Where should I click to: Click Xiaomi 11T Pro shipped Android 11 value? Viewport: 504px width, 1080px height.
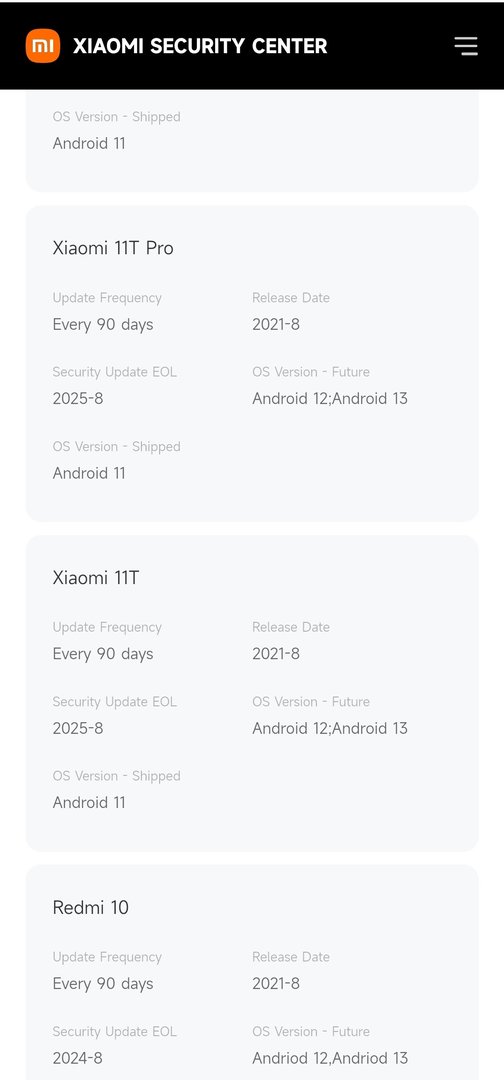click(89, 473)
